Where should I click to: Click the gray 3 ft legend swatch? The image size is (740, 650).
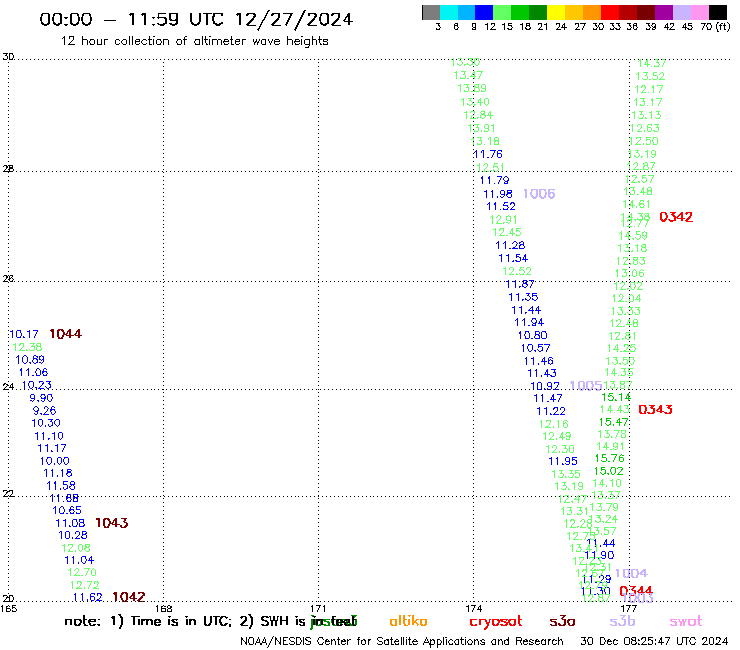[431, 12]
